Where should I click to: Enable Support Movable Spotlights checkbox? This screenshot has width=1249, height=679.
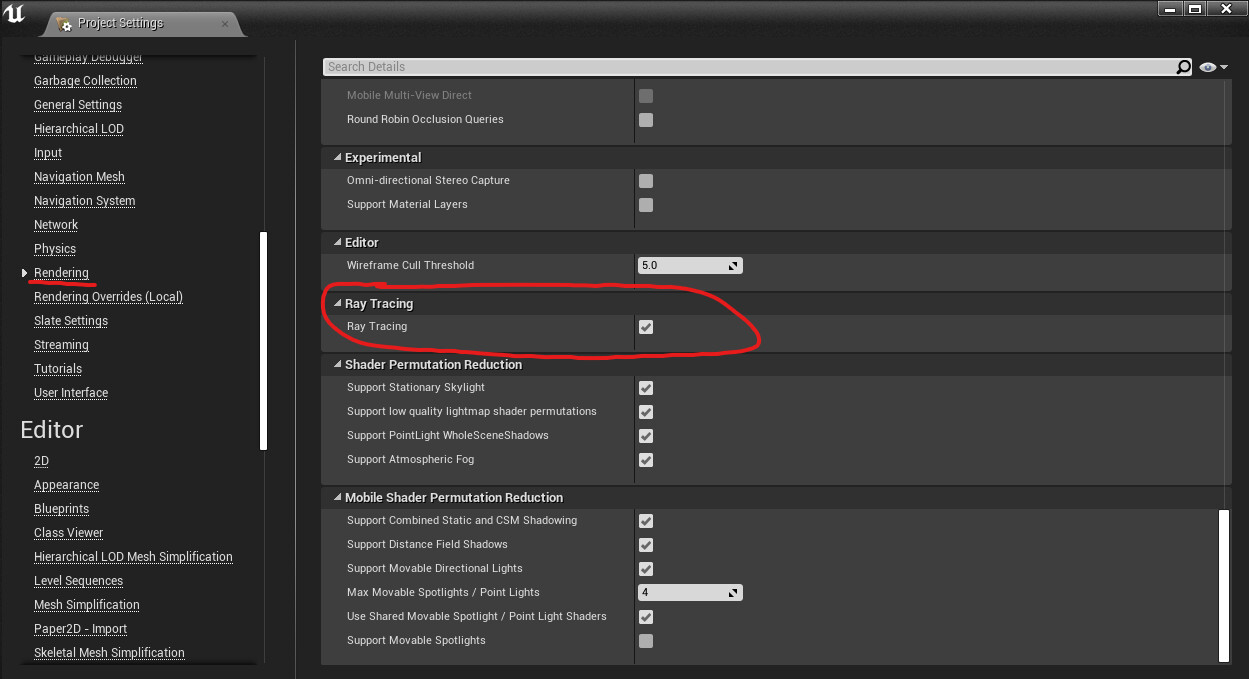pyautogui.click(x=646, y=641)
